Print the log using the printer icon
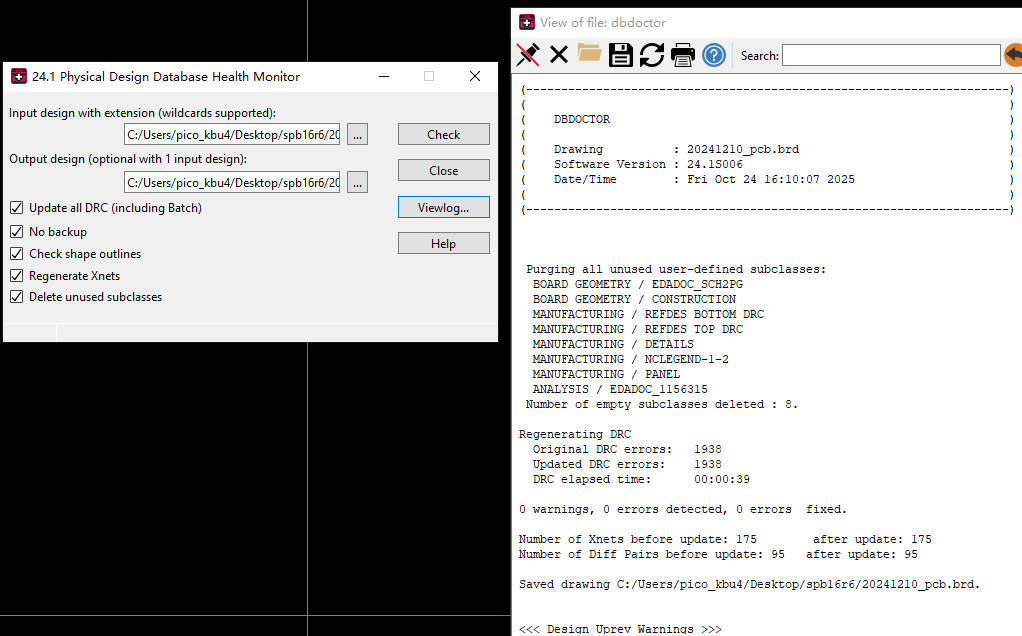Image resolution: width=1022 pixels, height=636 pixels. point(682,55)
